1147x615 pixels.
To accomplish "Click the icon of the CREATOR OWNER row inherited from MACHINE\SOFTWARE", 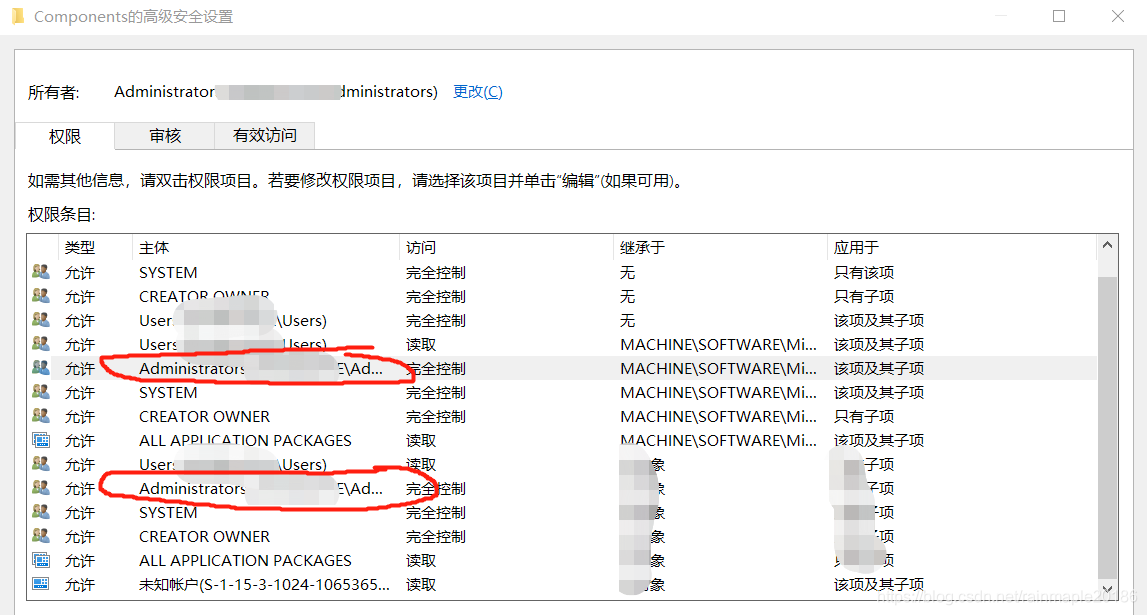I will point(41,416).
